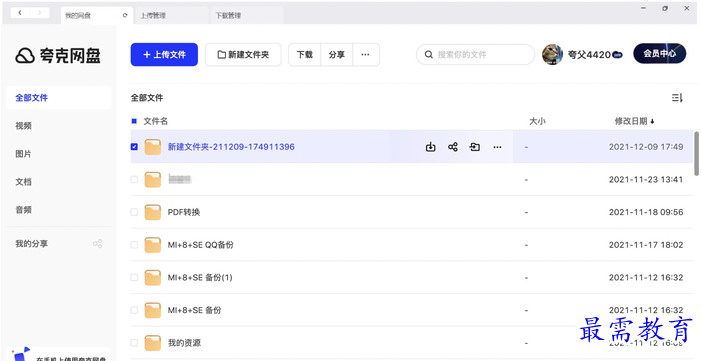Click the 新建文件夹 button
This screenshot has width=701, height=361.
point(243,55)
